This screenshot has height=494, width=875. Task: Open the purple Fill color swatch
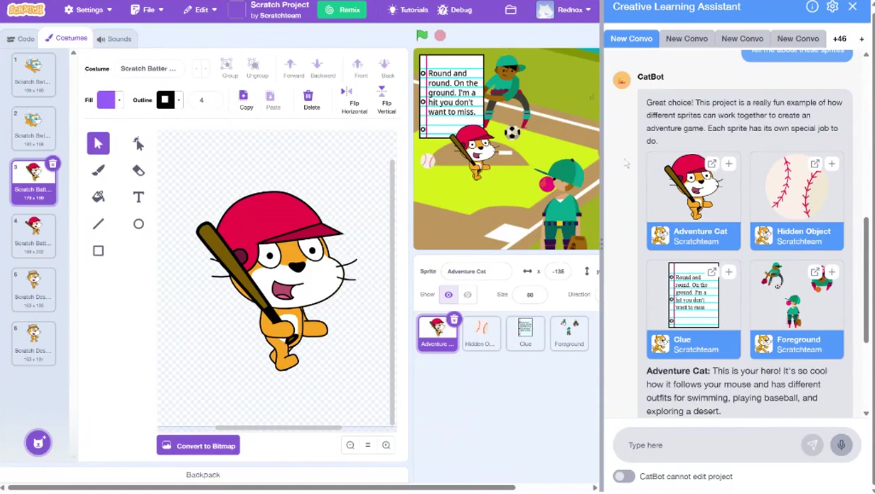pos(106,100)
